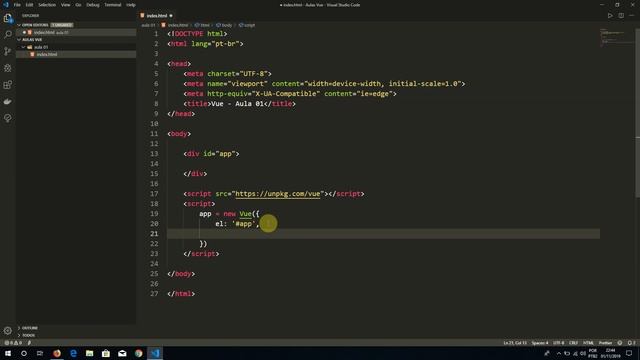
Task: Click the VS Code taskbar icon
Action: pos(155,353)
